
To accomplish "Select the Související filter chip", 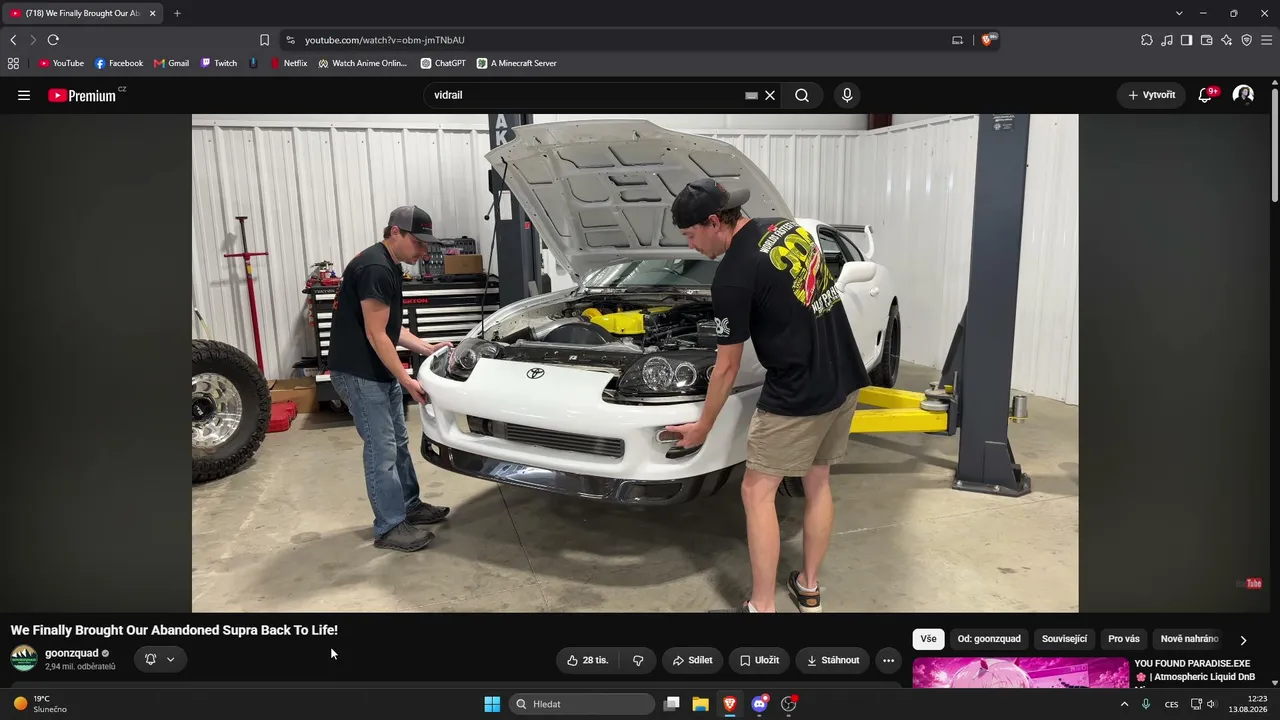I will point(1064,639).
